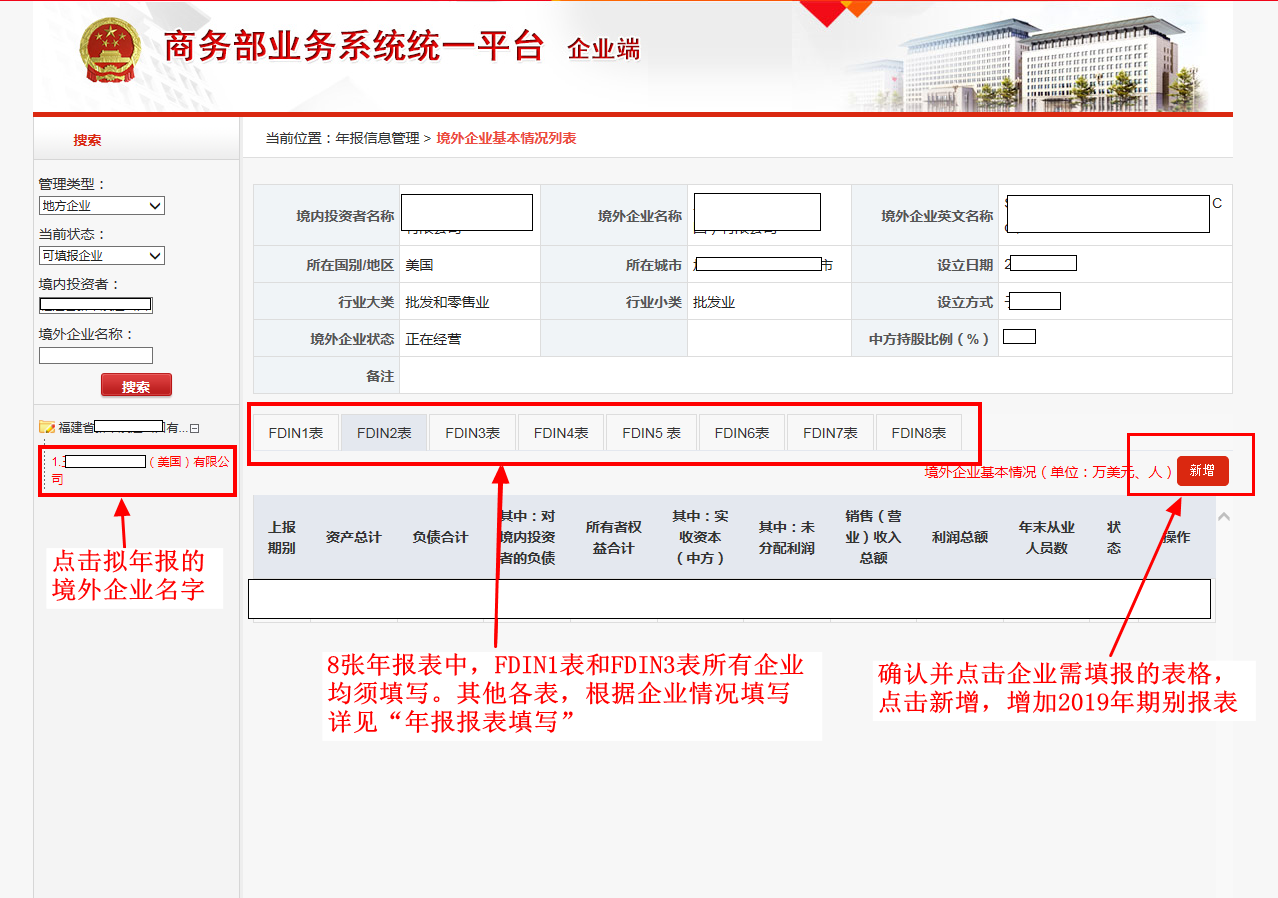Open the FDIN3表 tab
Screen dimensions: 1278x898
[x=472, y=433]
